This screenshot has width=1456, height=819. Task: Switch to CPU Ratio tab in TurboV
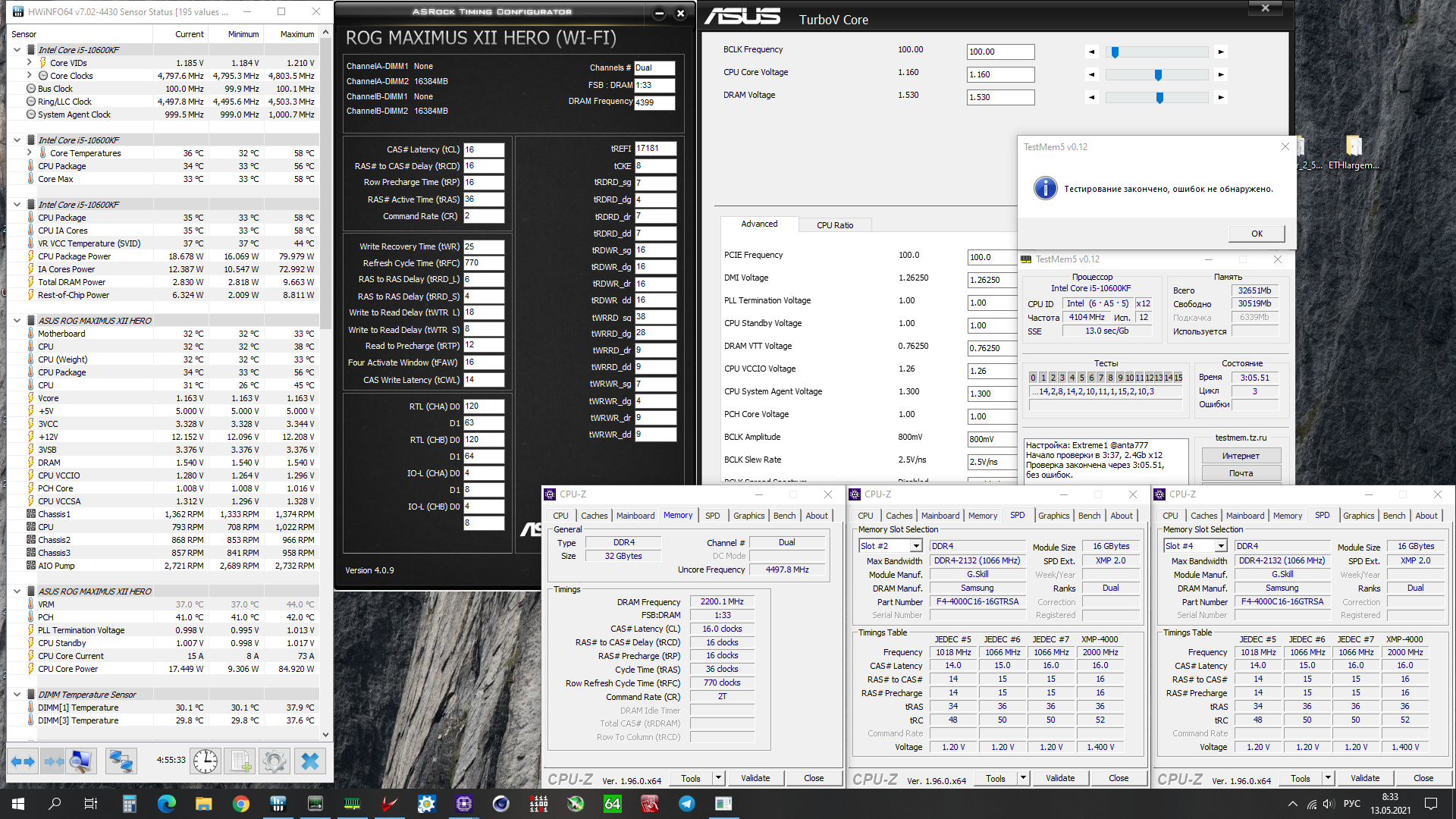point(834,225)
